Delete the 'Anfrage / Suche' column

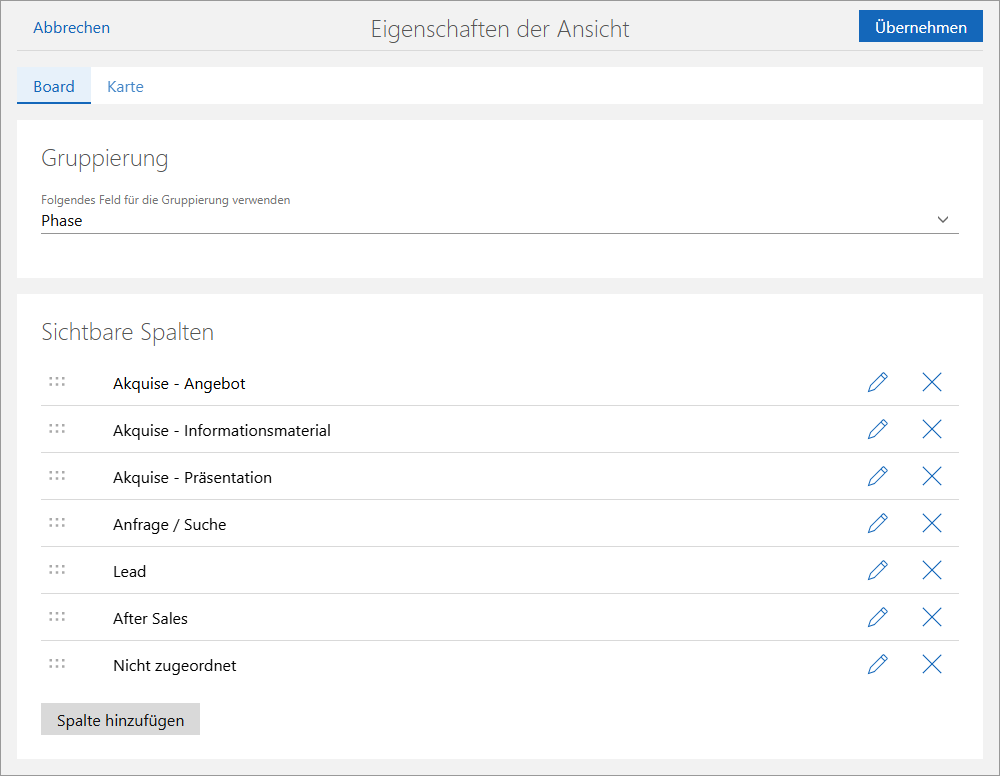tap(932, 523)
